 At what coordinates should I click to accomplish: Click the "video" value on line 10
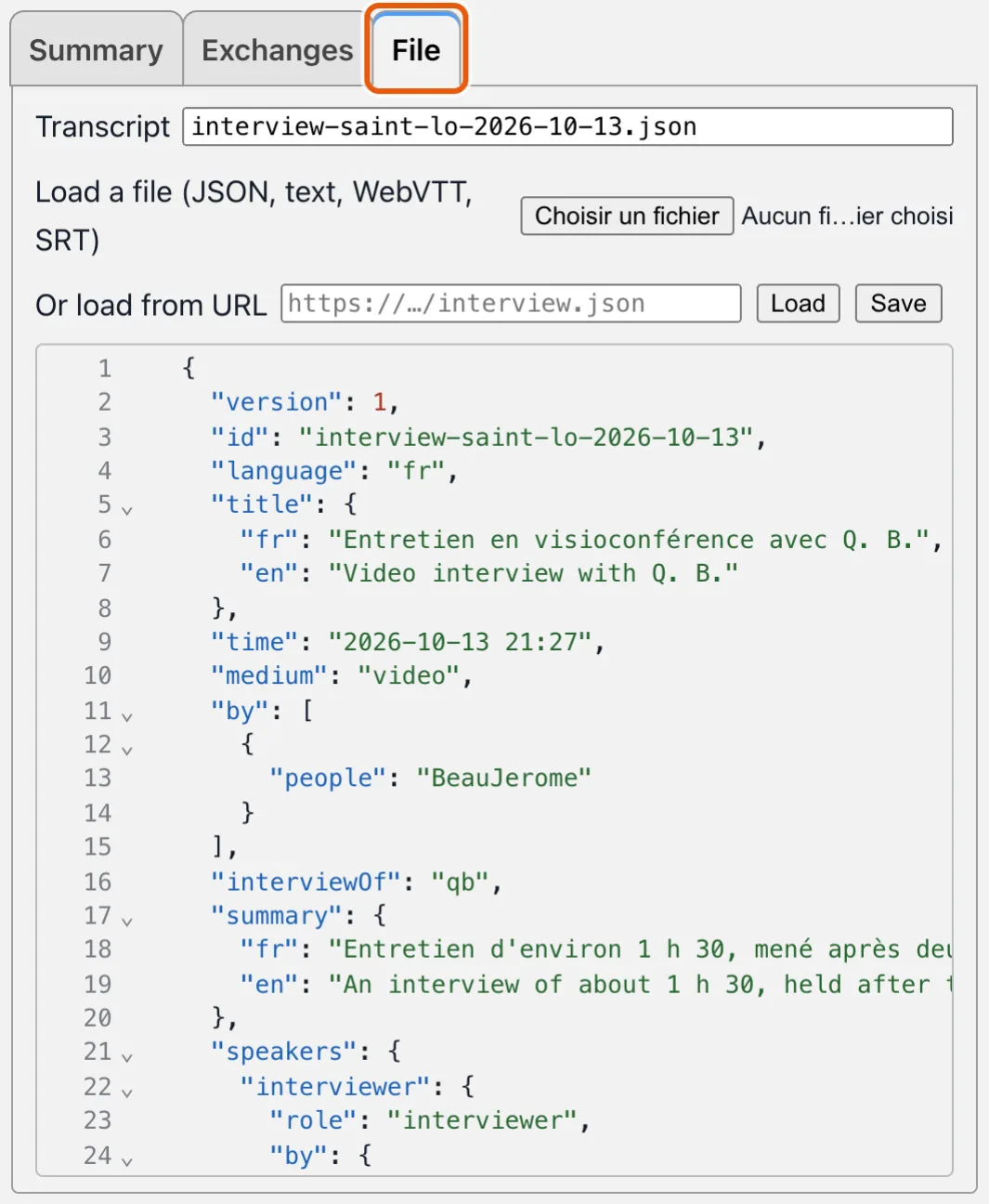[x=409, y=675]
